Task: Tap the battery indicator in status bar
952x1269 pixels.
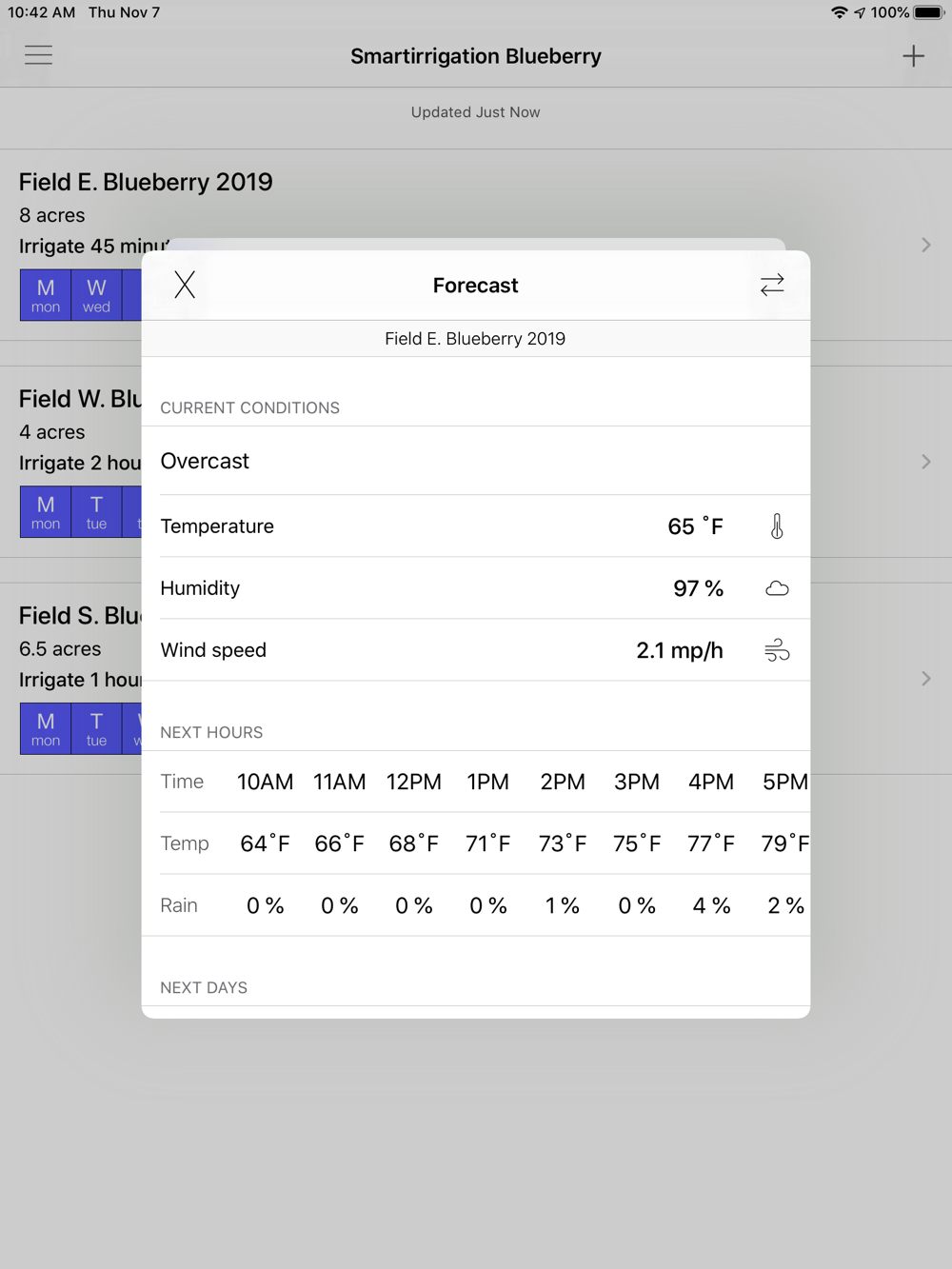Action: click(928, 12)
